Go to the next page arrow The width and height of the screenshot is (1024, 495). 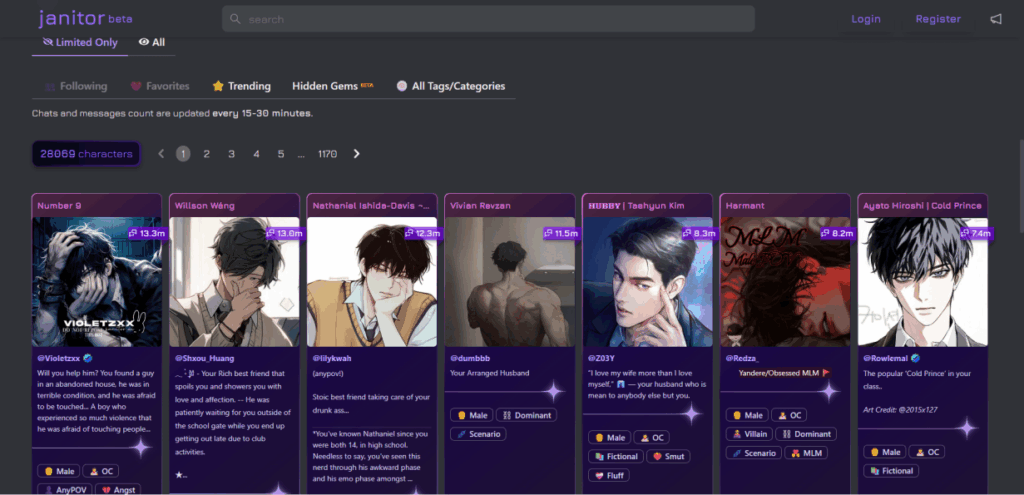coord(356,154)
